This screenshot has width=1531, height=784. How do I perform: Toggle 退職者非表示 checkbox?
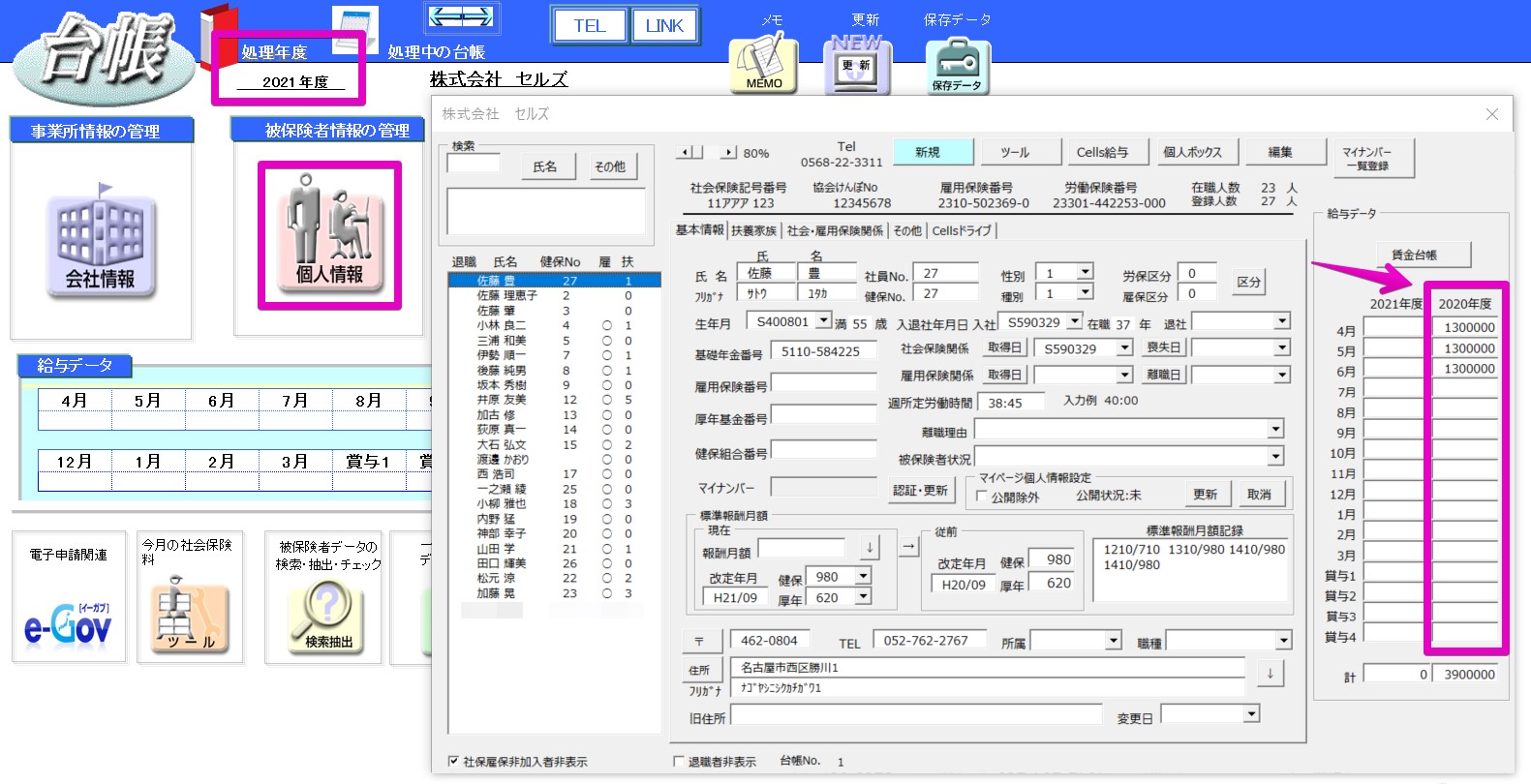(x=679, y=762)
